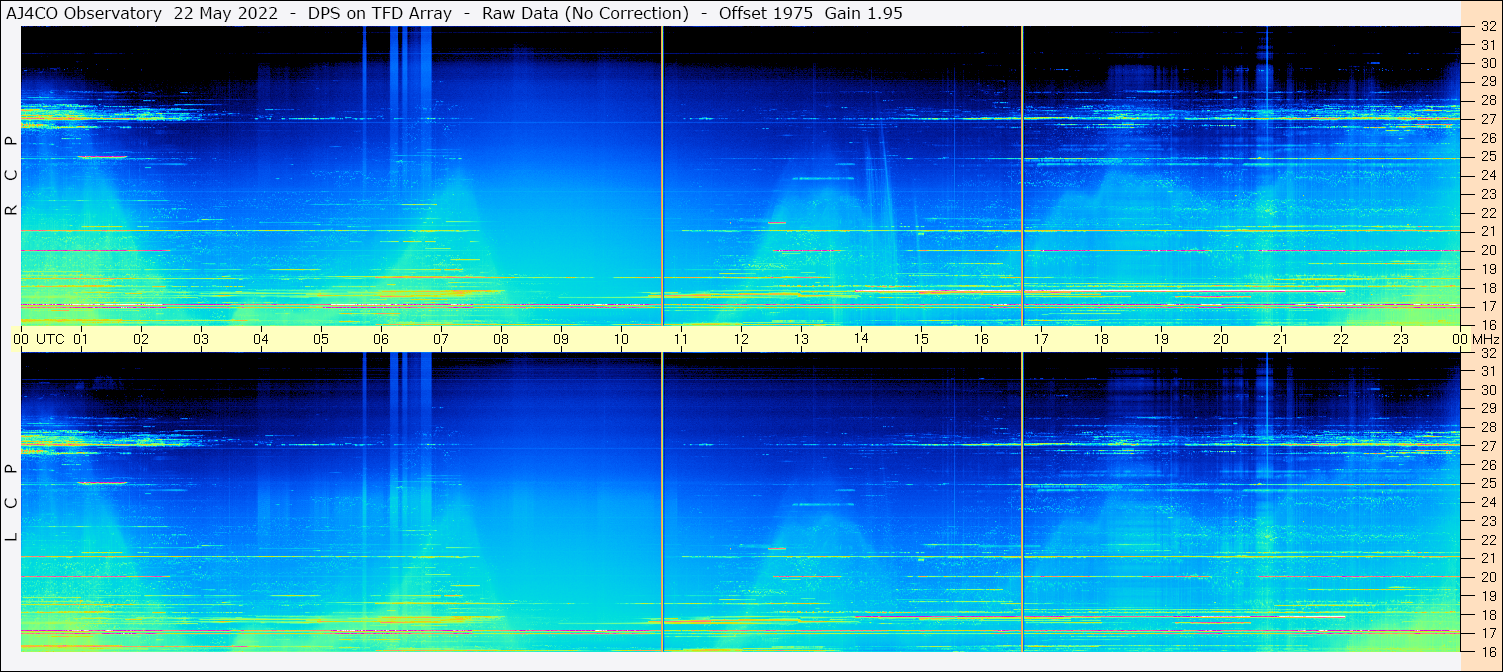Click hour label '22' on time axis

[1341, 339]
